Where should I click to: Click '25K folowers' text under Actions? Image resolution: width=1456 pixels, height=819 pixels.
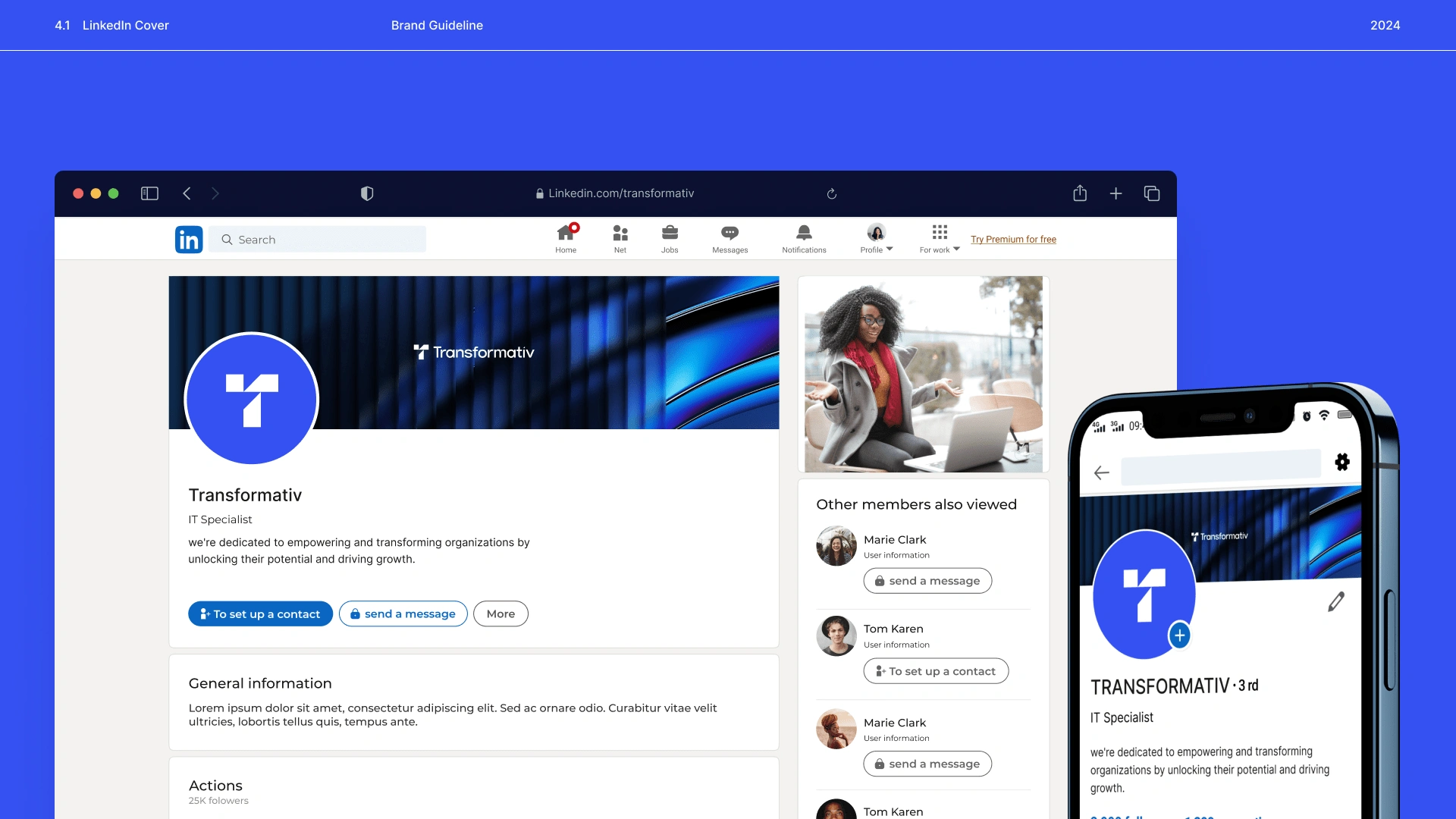[218, 801]
